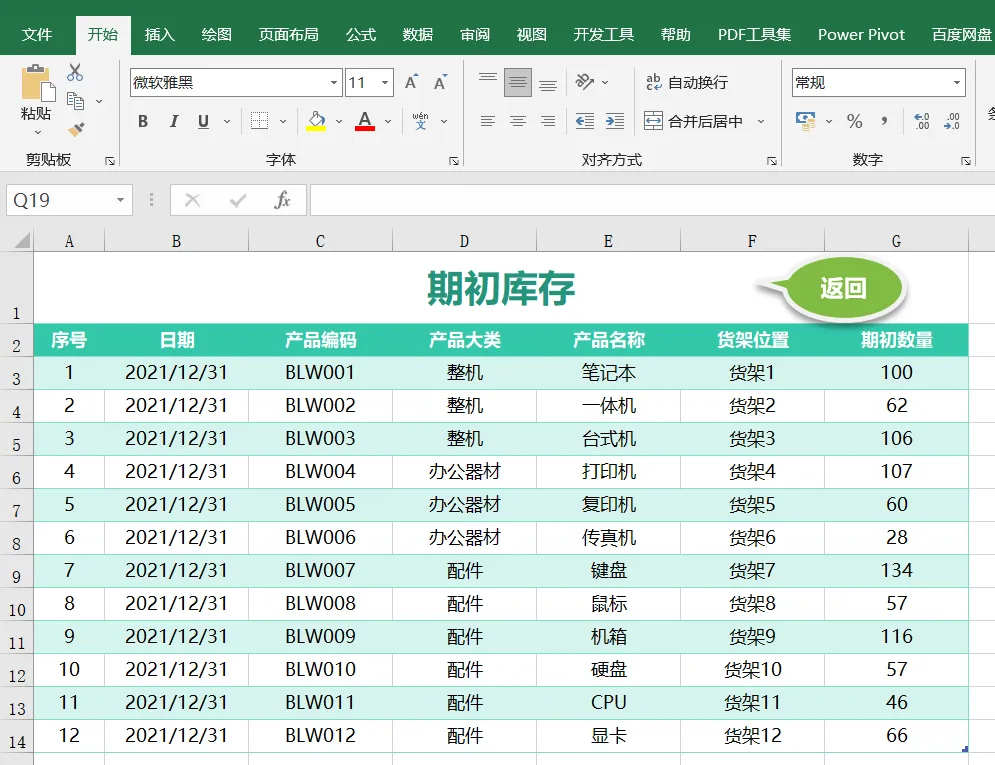This screenshot has height=765, width=995.
Task: Open font name dropdown 微软雅黑
Action: 334,82
